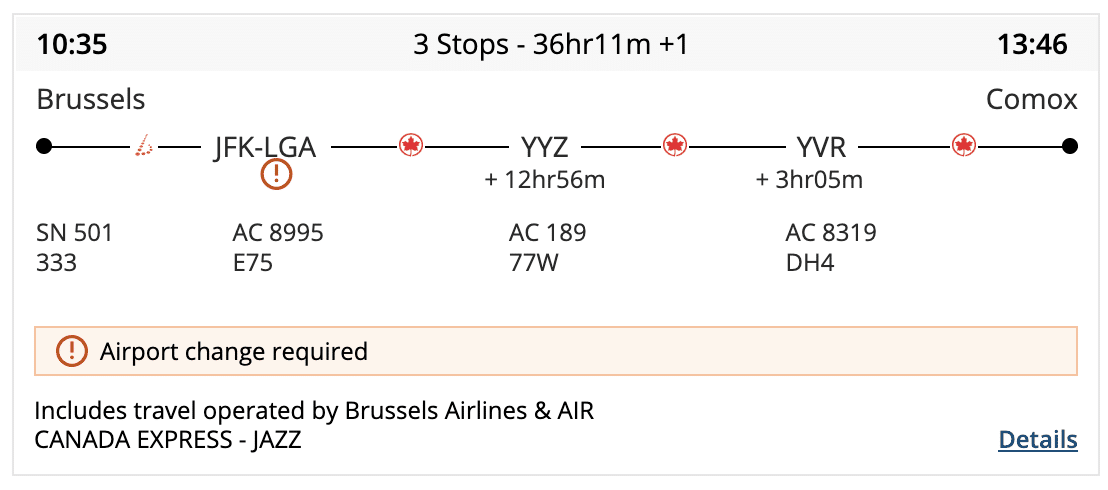
Task: Click the Air Canada logo between YYZ and YVR
Action: coord(675,146)
